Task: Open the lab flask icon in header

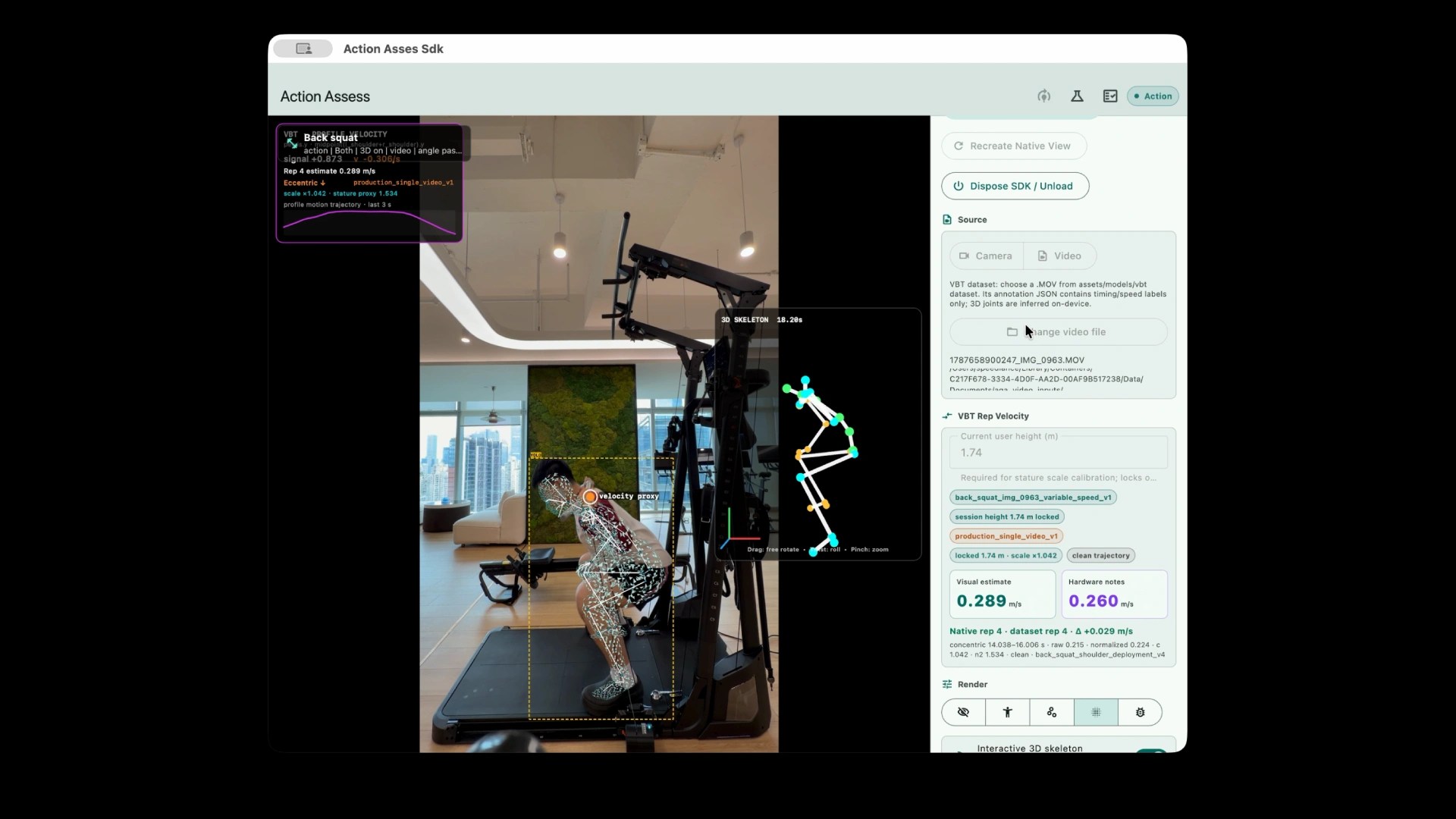Action: (x=1077, y=96)
